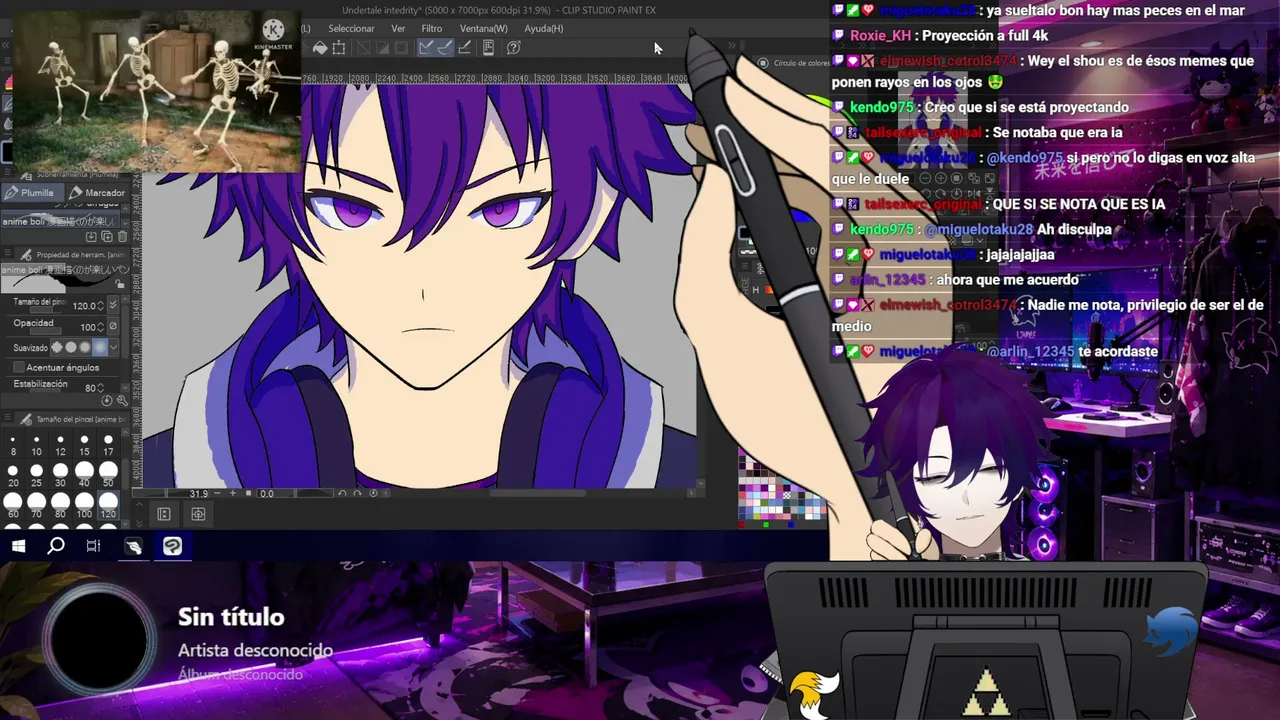Toggle Snap to Special Ruler icon
The width and height of the screenshot is (1280, 720).
tap(444, 48)
